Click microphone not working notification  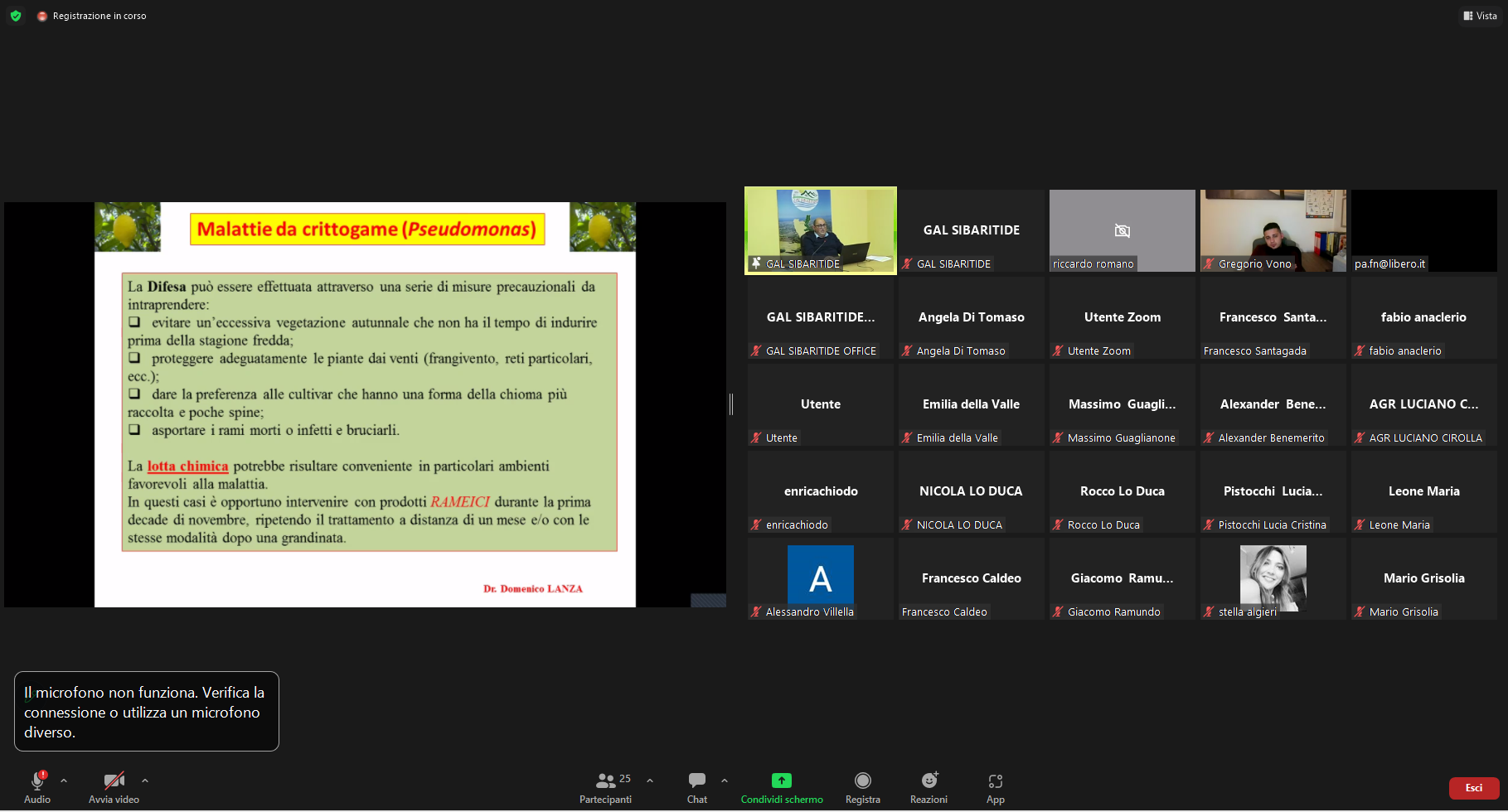click(x=147, y=712)
